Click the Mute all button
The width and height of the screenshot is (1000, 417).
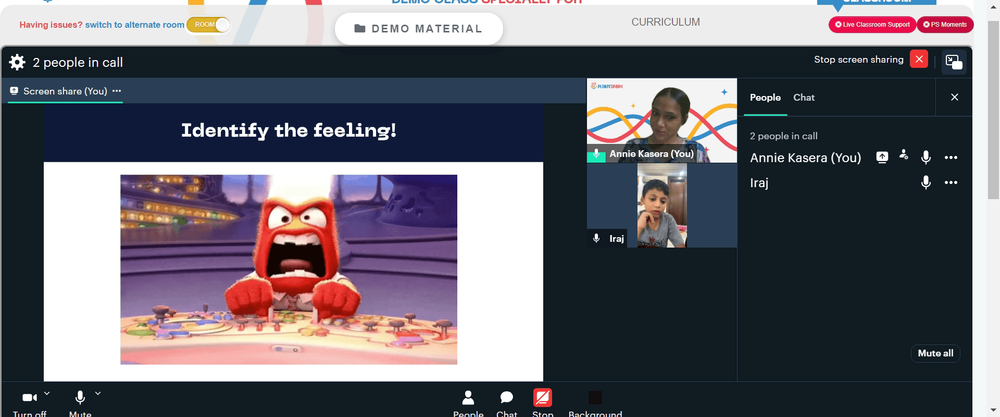936,353
